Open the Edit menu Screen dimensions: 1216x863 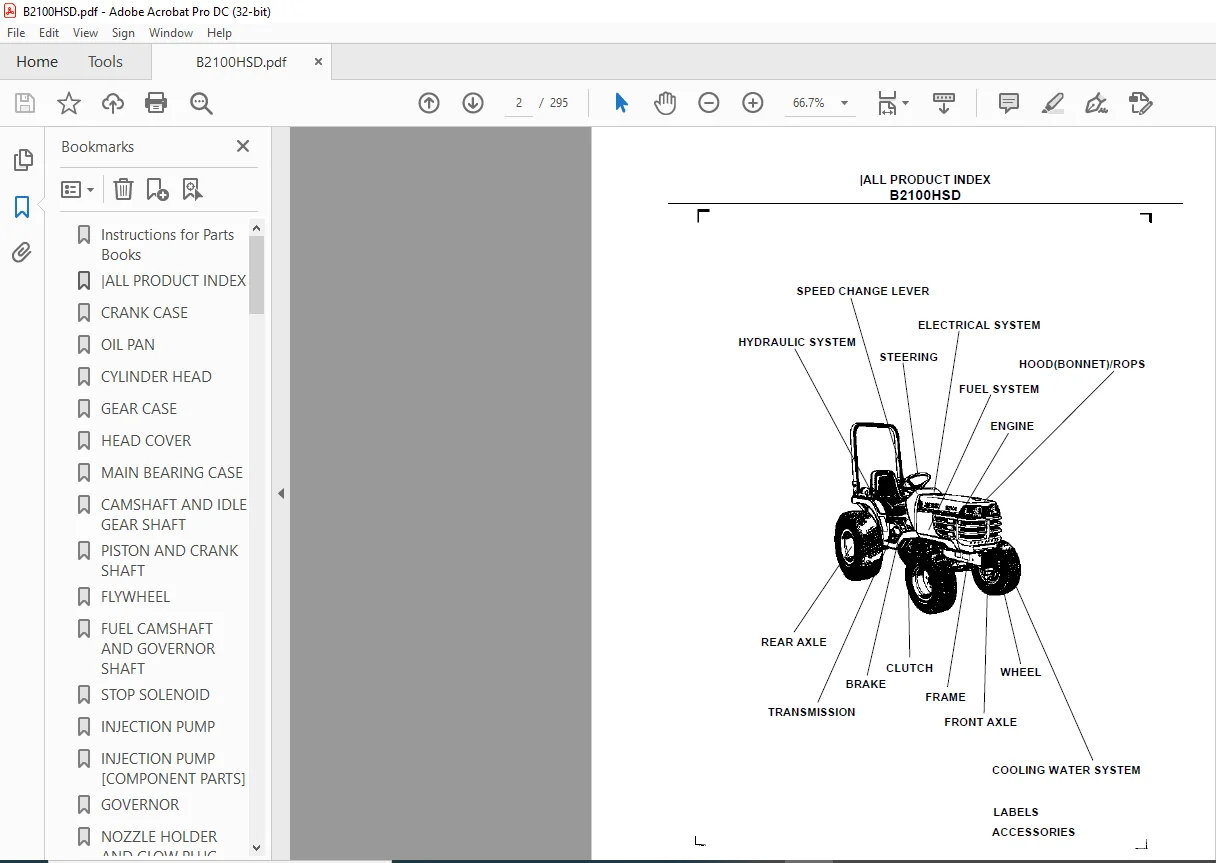click(x=49, y=33)
